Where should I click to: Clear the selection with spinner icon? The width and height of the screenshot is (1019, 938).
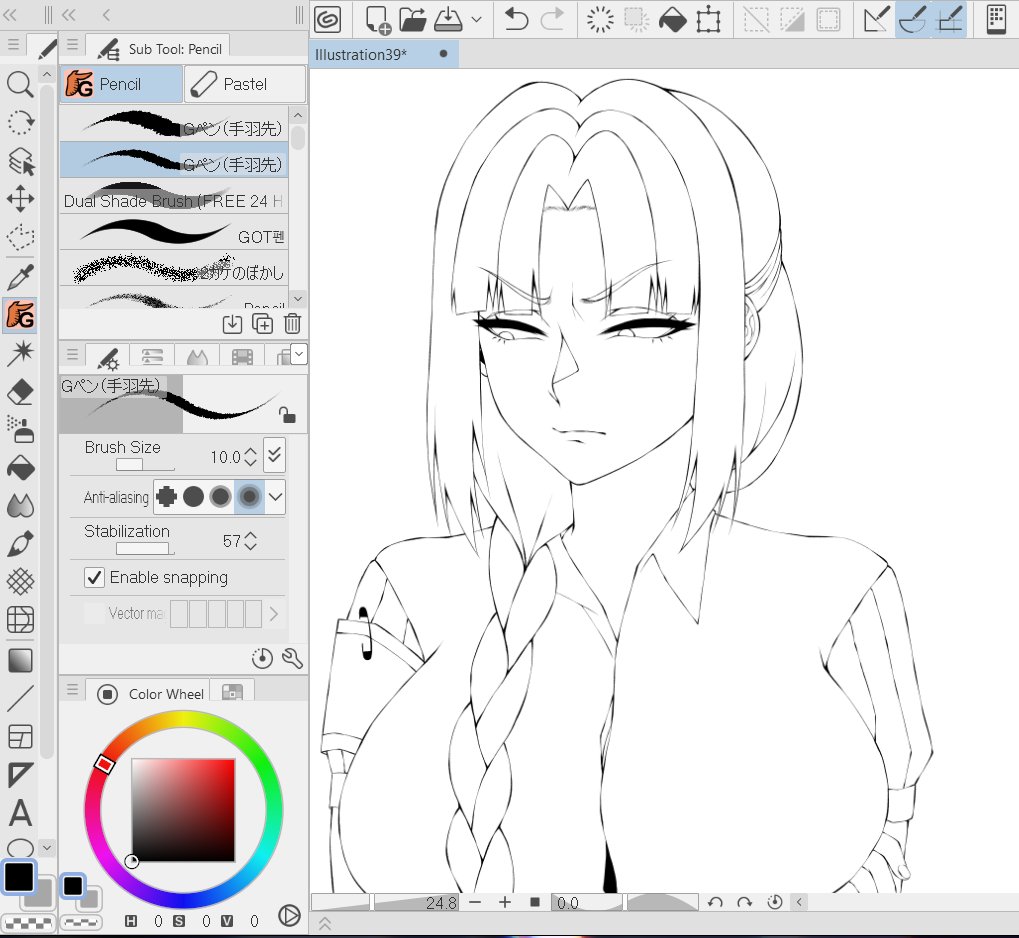(x=600, y=20)
